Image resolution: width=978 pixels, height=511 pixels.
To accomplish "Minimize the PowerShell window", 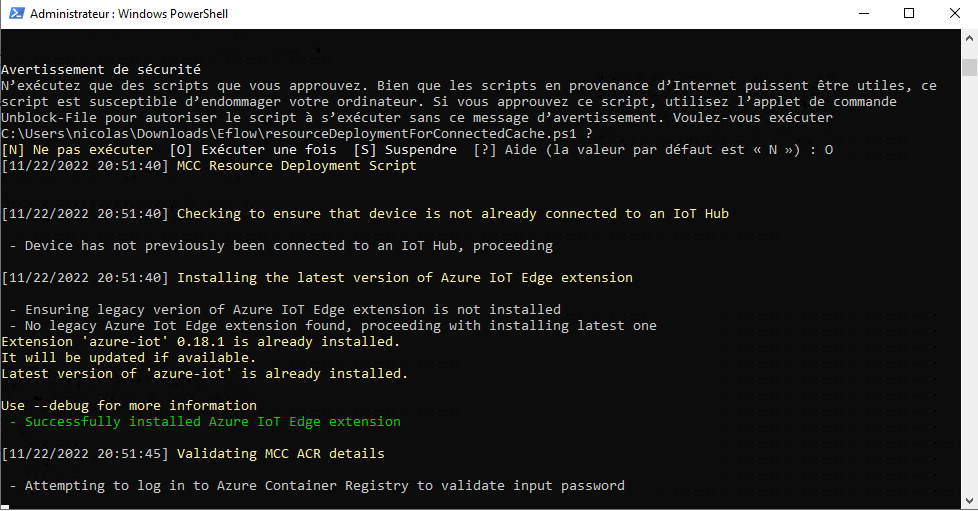I will pos(862,14).
